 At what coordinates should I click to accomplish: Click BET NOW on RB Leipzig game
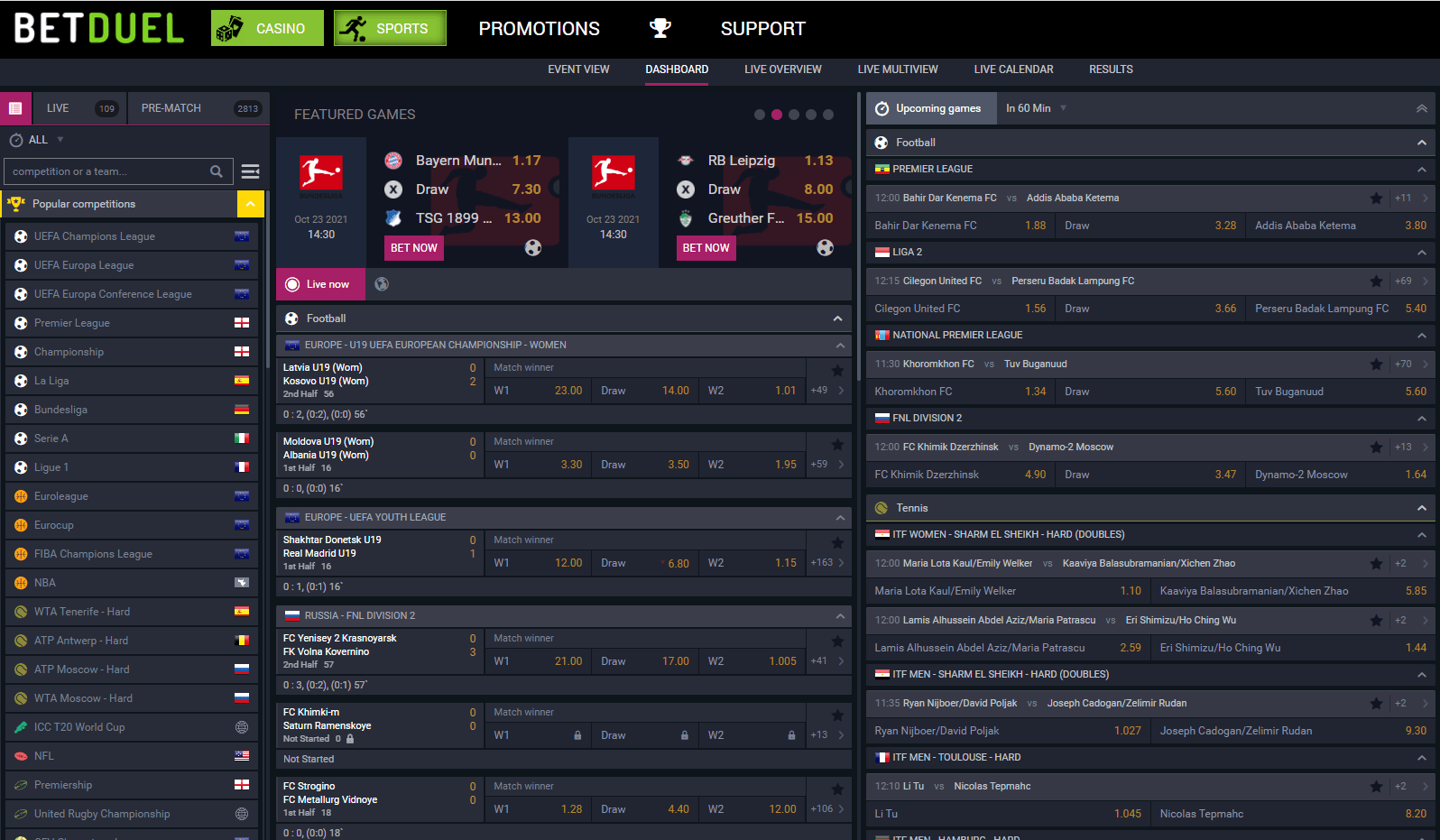coord(706,248)
